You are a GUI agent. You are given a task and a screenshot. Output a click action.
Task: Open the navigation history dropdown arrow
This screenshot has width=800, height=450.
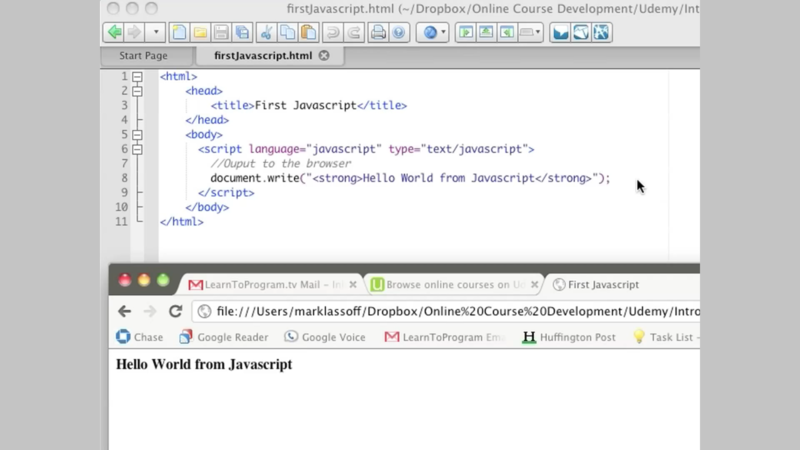(156, 32)
